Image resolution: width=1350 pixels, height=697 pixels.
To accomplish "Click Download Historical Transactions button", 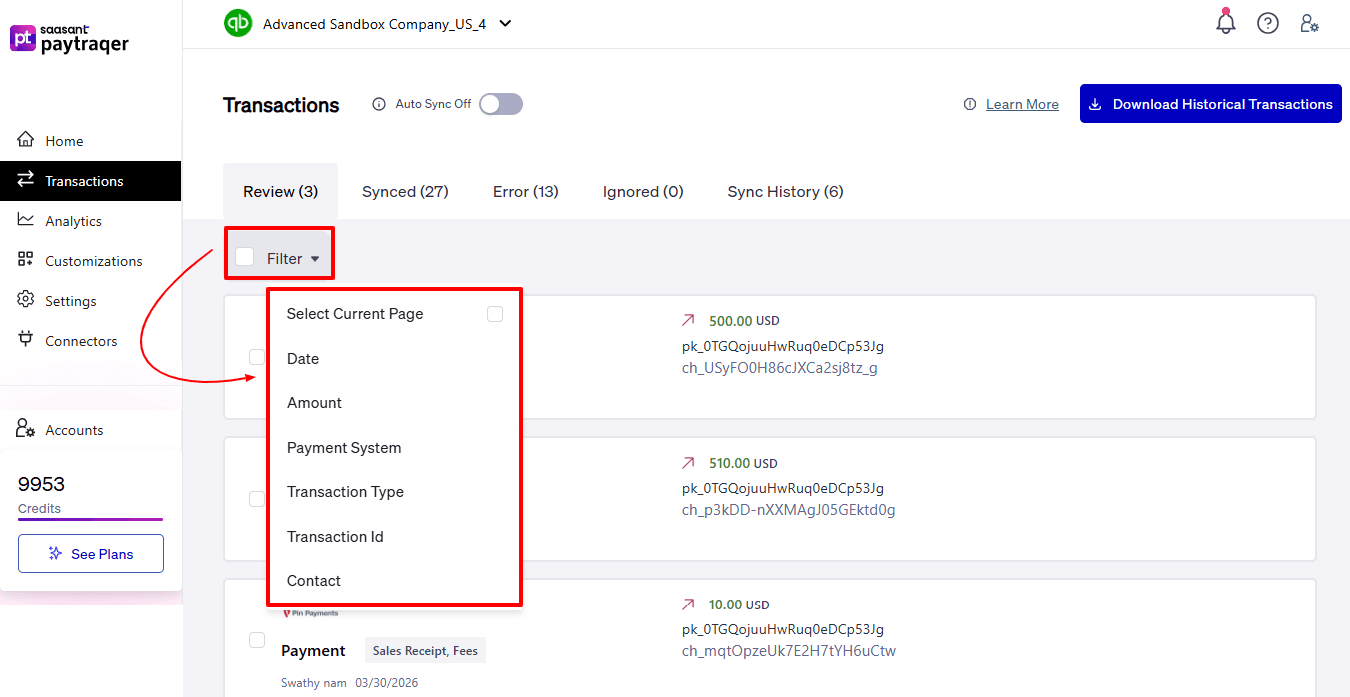I will coord(1210,103).
